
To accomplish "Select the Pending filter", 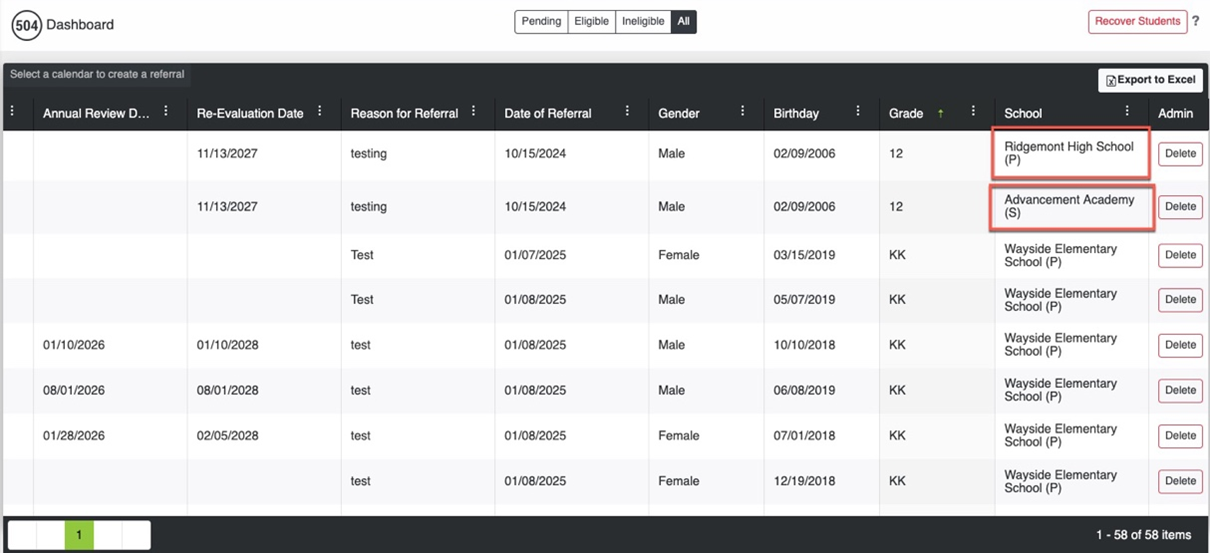I will coord(541,21).
